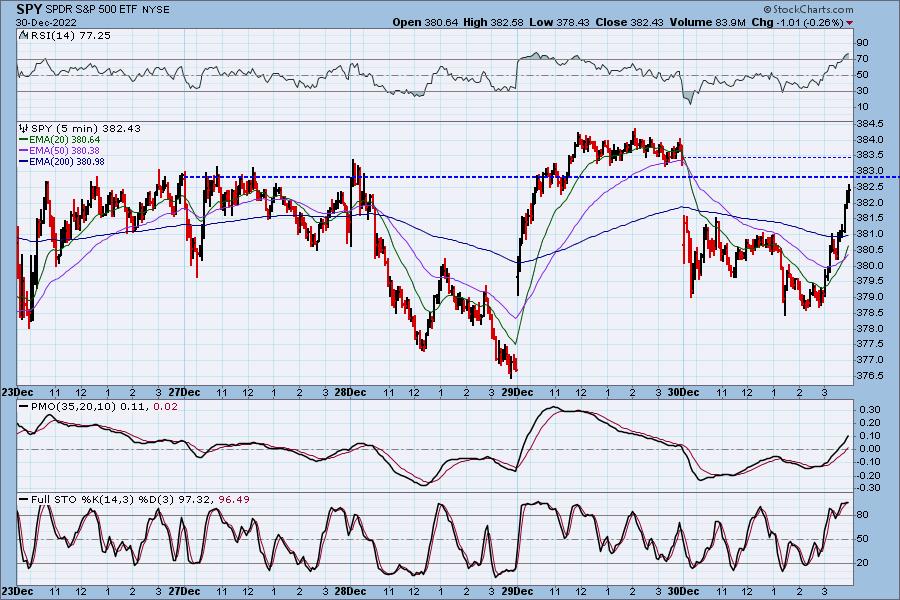The width and height of the screenshot is (900, 600).
Task: Click the dark blue EMA(200) legend swatch
Action: click(24, 161)
